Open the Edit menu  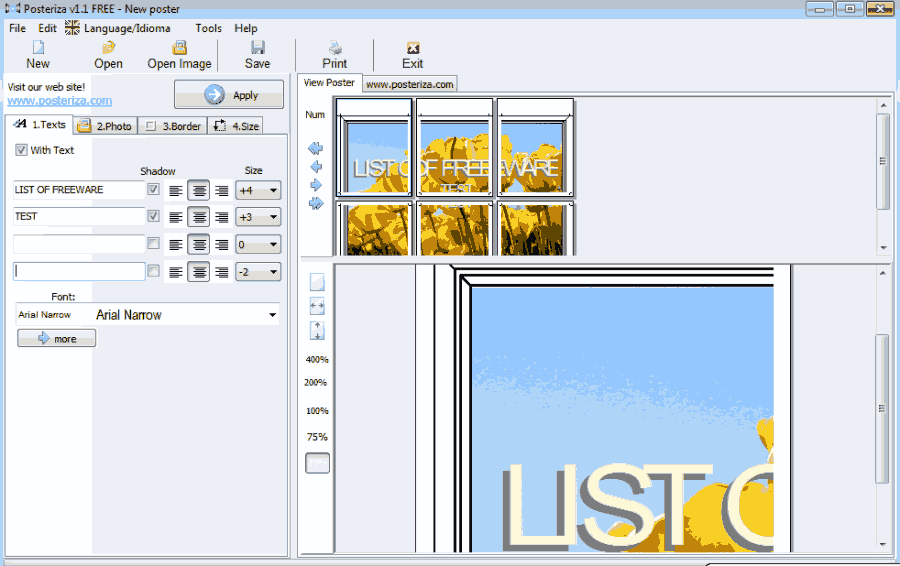point(47,28)
